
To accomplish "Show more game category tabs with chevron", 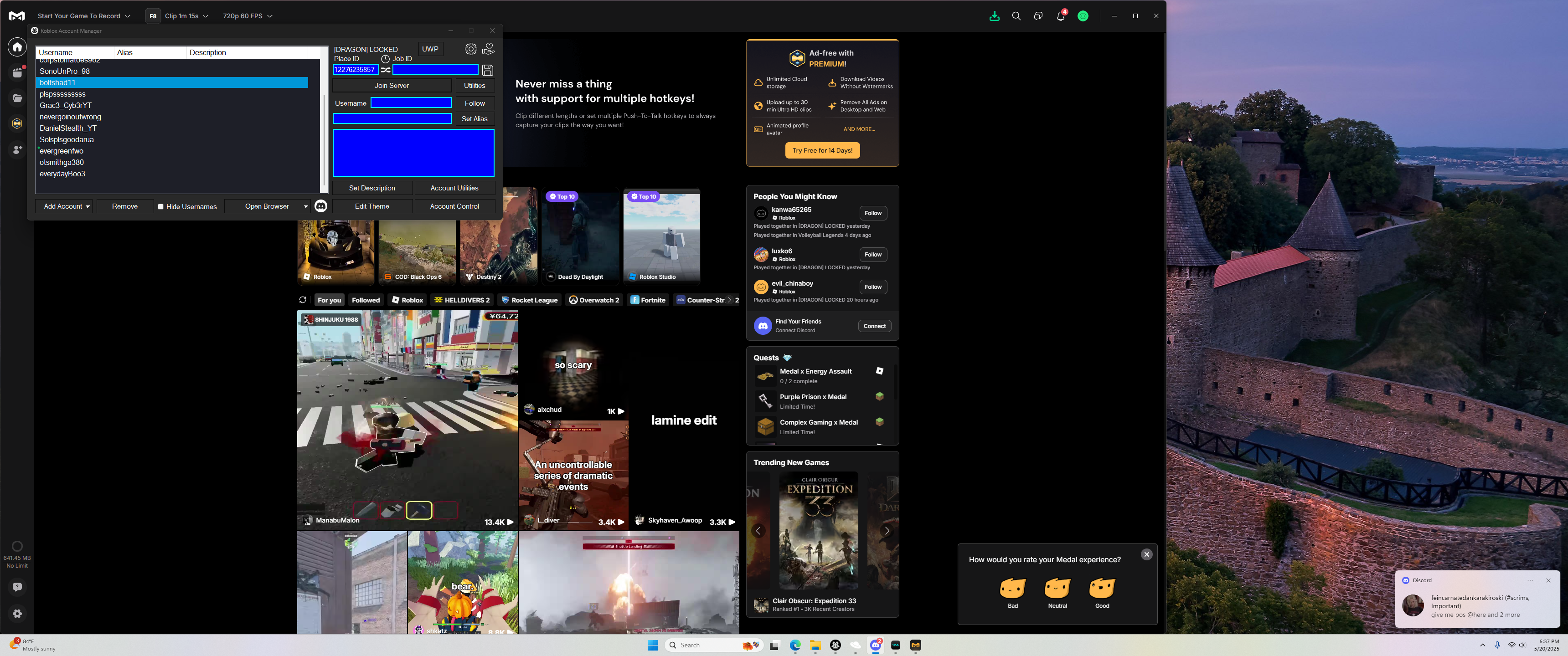I will 729,300.
